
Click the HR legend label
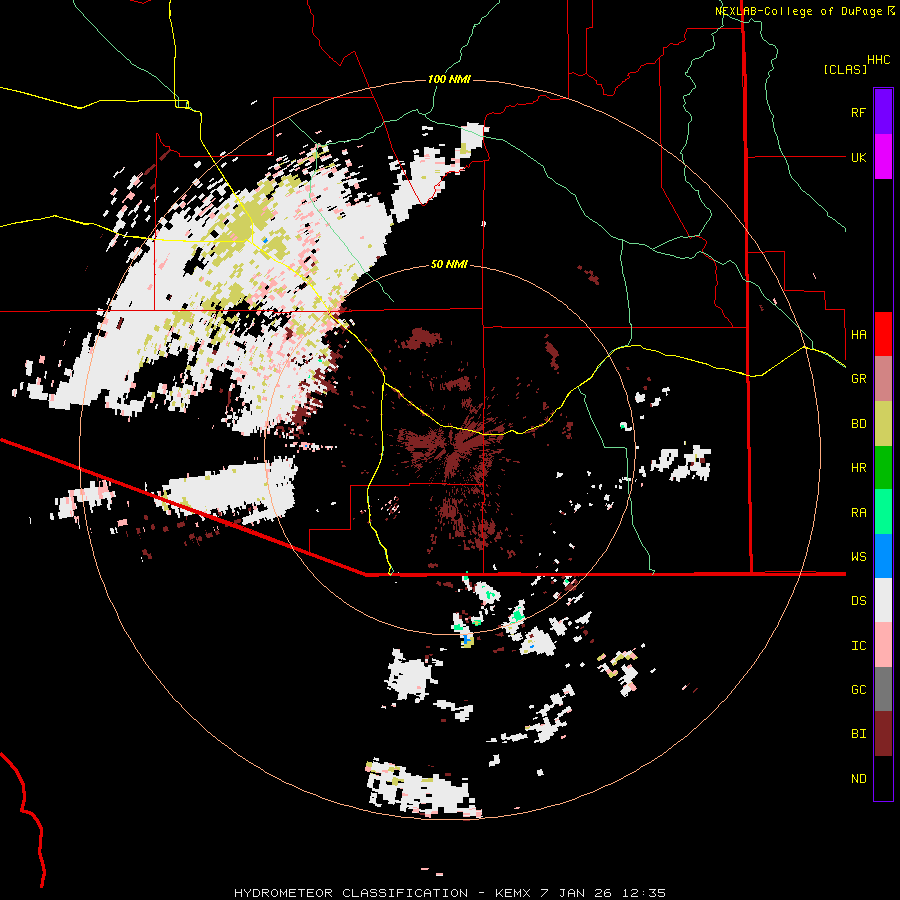click(858, 468)
